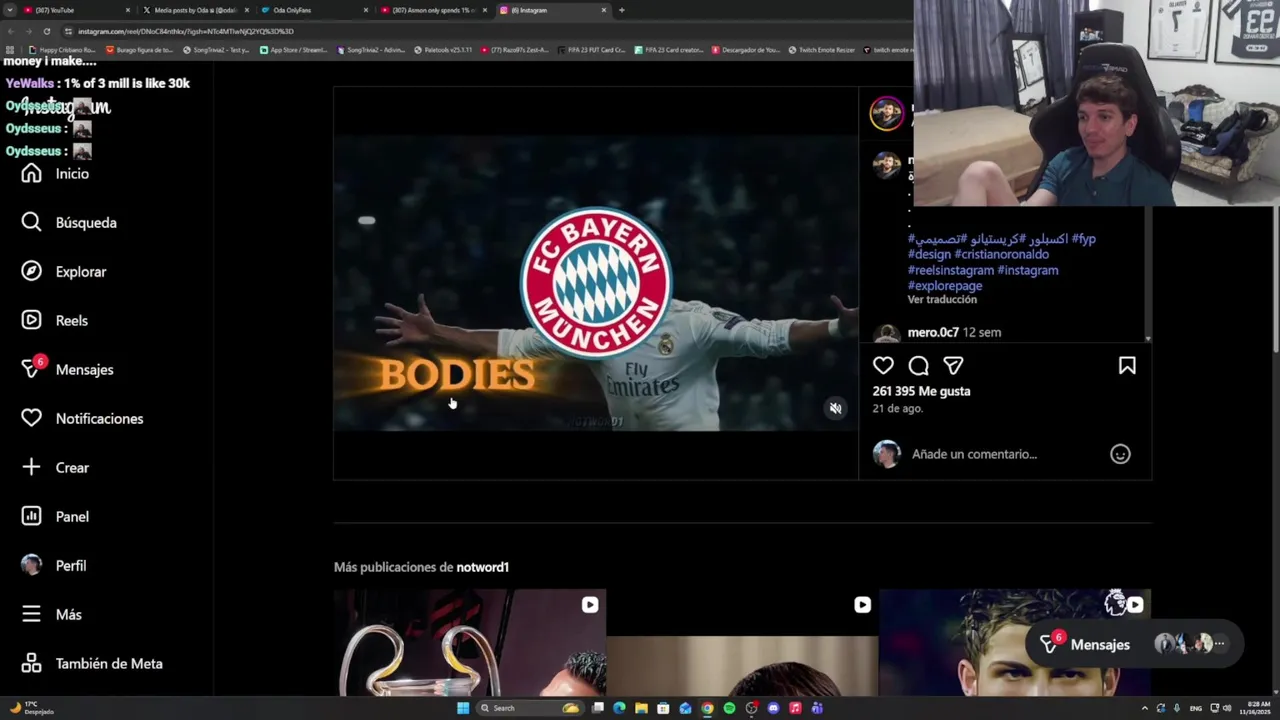Viewport: 1280px width, 720px height.
Task: Switch to Media posts by Oda tab
Action: point(195,10)
